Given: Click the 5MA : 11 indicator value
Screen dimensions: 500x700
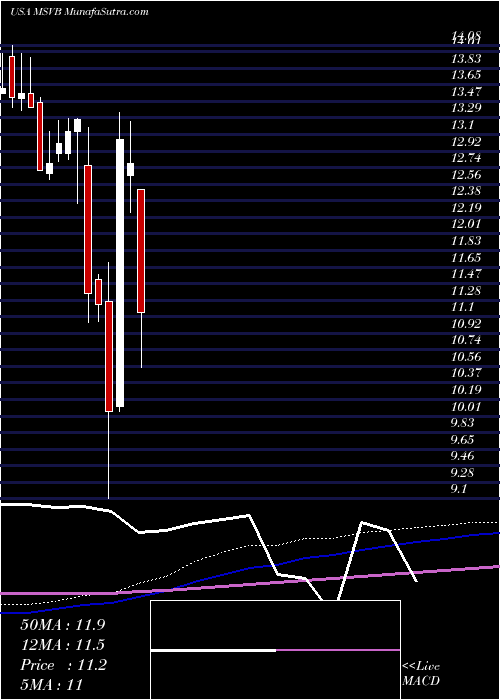Looking at the screenshot, I should point(51,684).
